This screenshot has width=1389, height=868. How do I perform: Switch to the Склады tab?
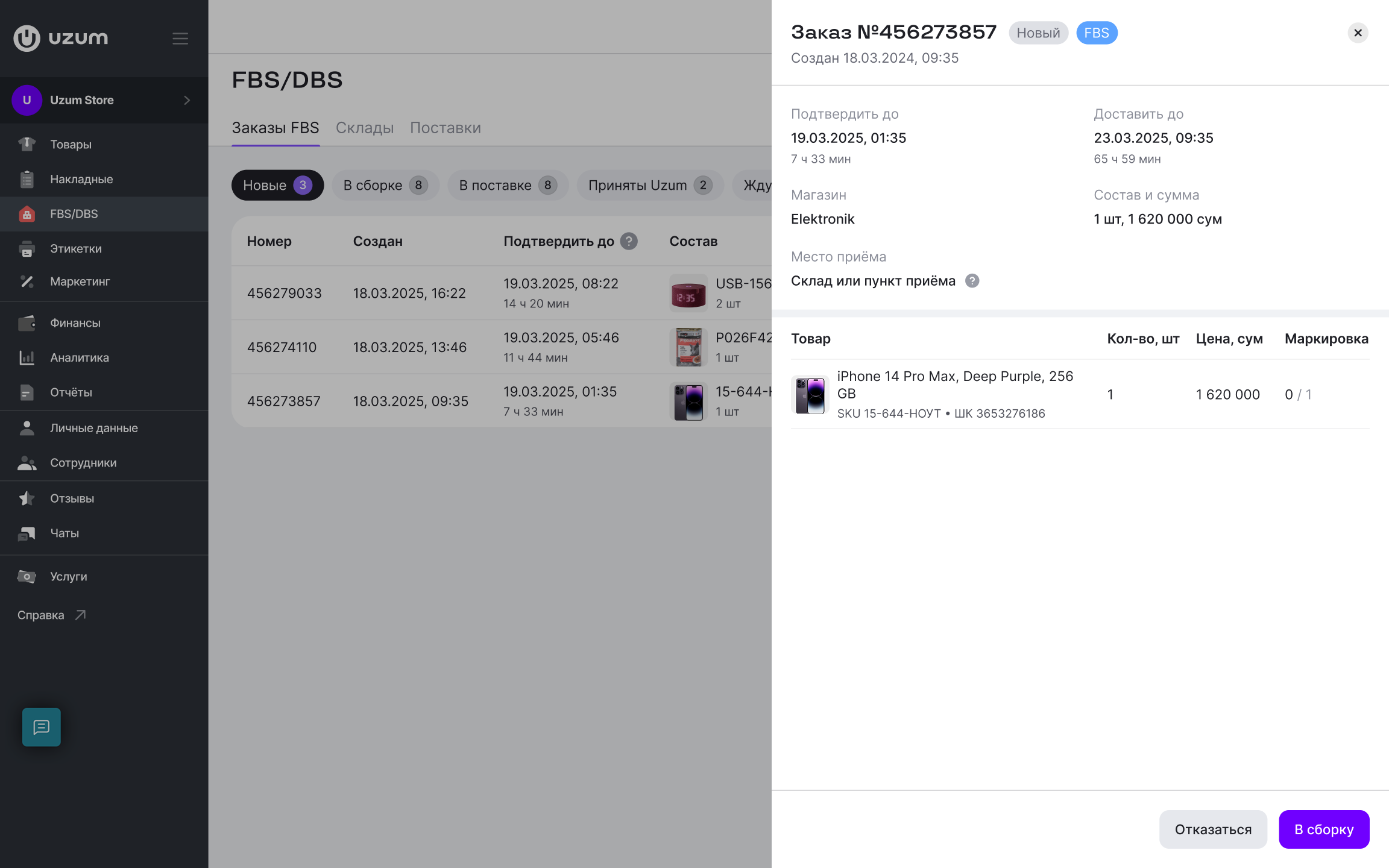click(365, 128)
